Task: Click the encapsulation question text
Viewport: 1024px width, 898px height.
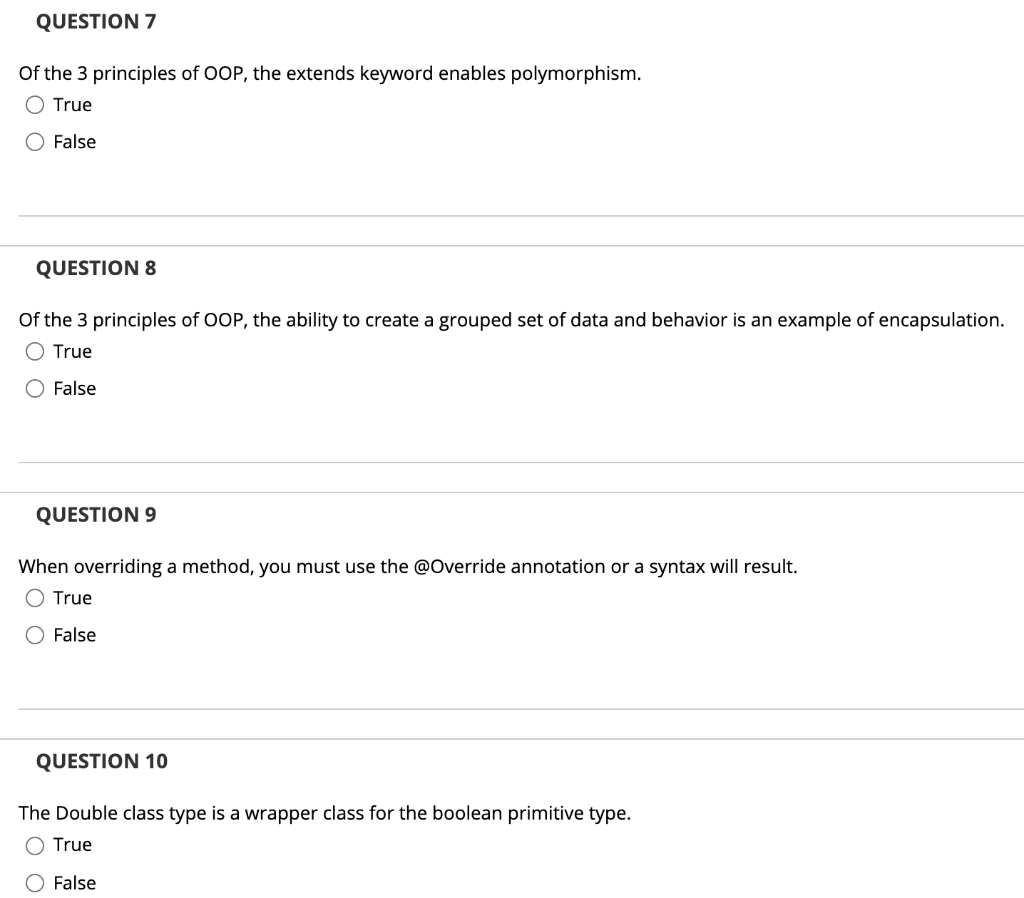Action: point(510,320)
